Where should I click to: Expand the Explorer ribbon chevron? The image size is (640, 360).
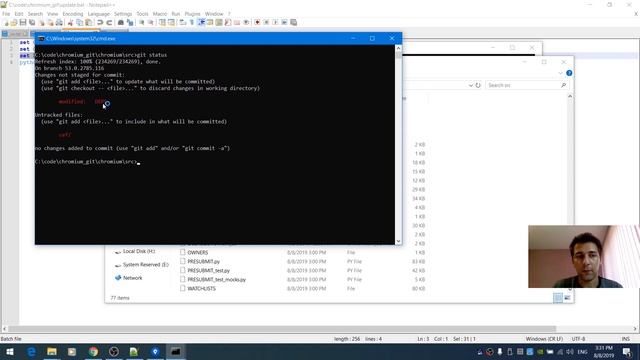pos(560,73)
